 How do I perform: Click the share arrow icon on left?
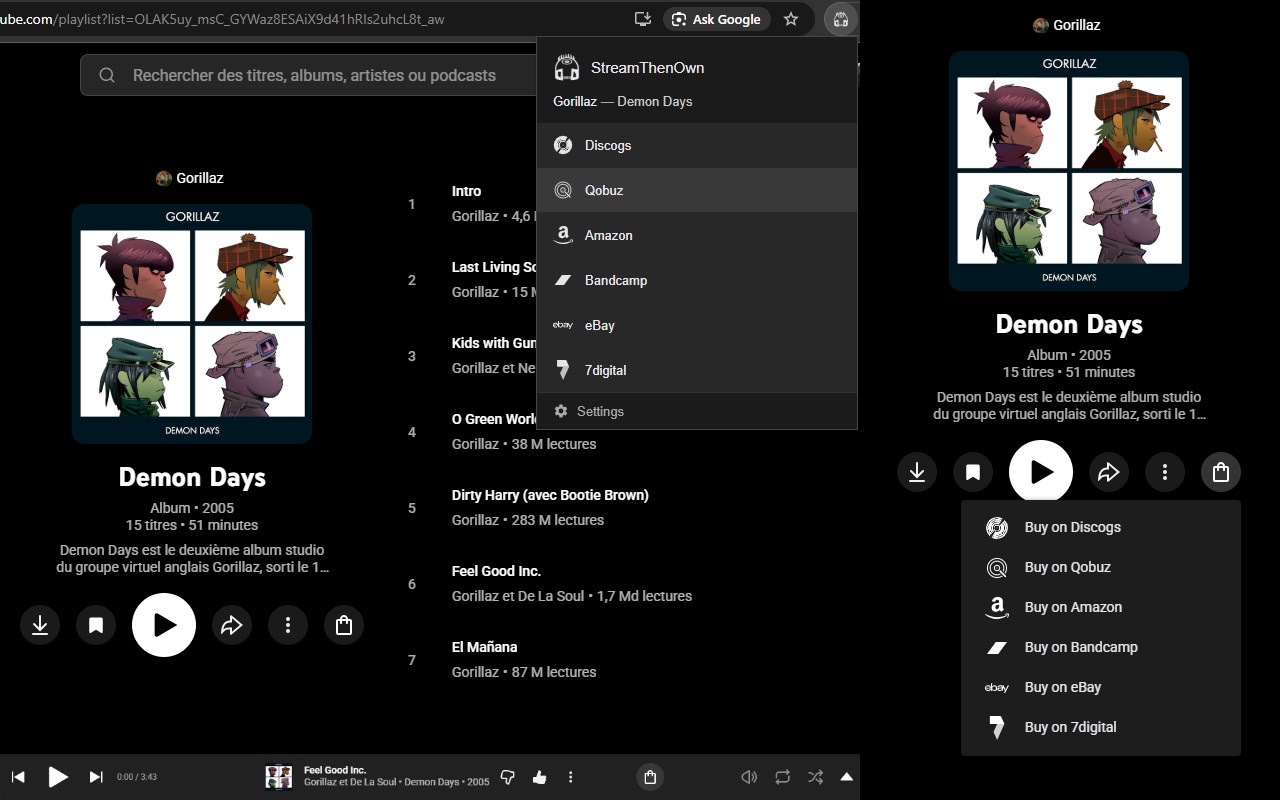[x=232, y=625]
